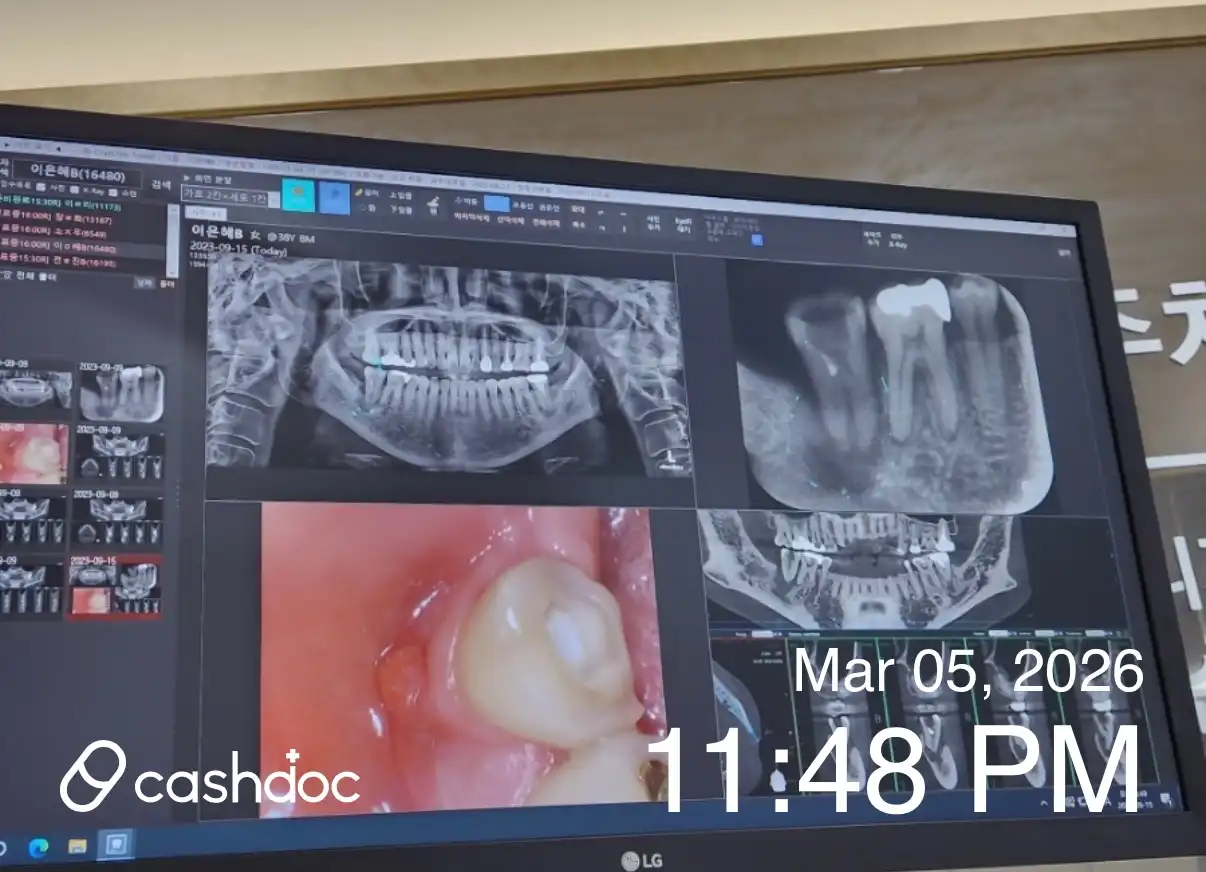Click the small blue square icon in info panel
This screenshot has width=1206, height=872.
(756, 239)
